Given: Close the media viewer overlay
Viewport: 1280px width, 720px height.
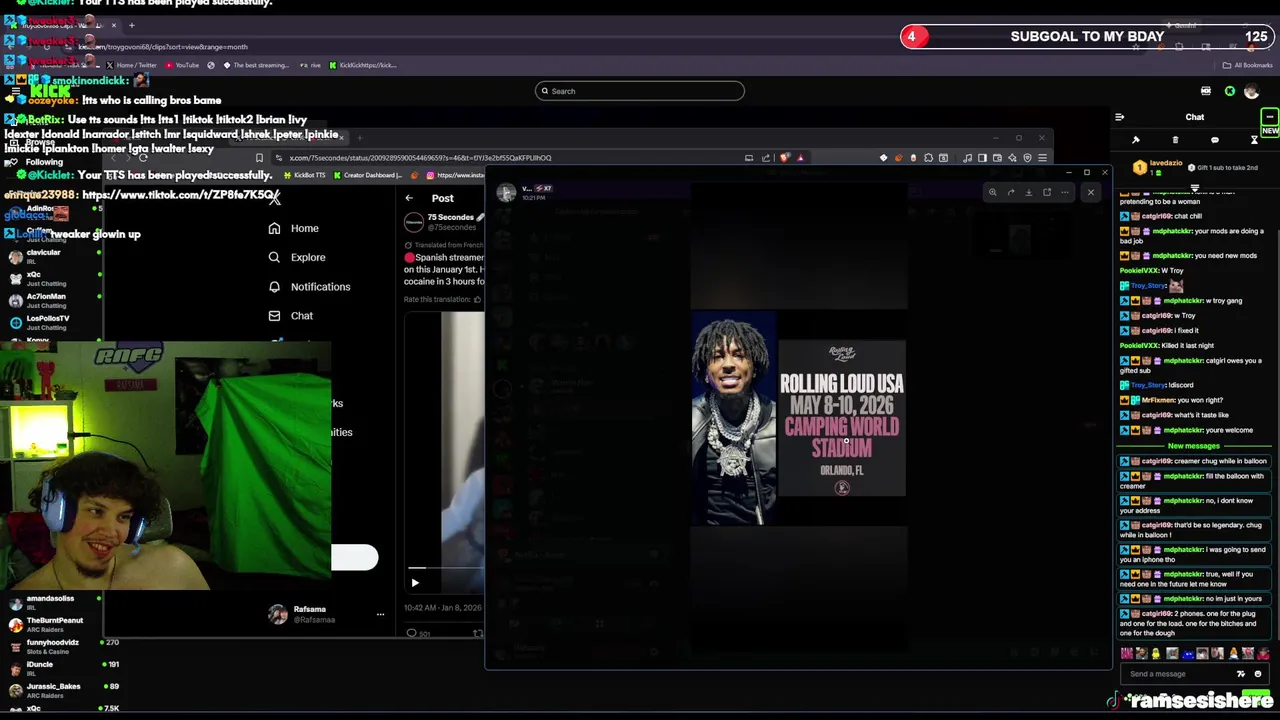Looking at the screenshot, I should coord(1091,192).
